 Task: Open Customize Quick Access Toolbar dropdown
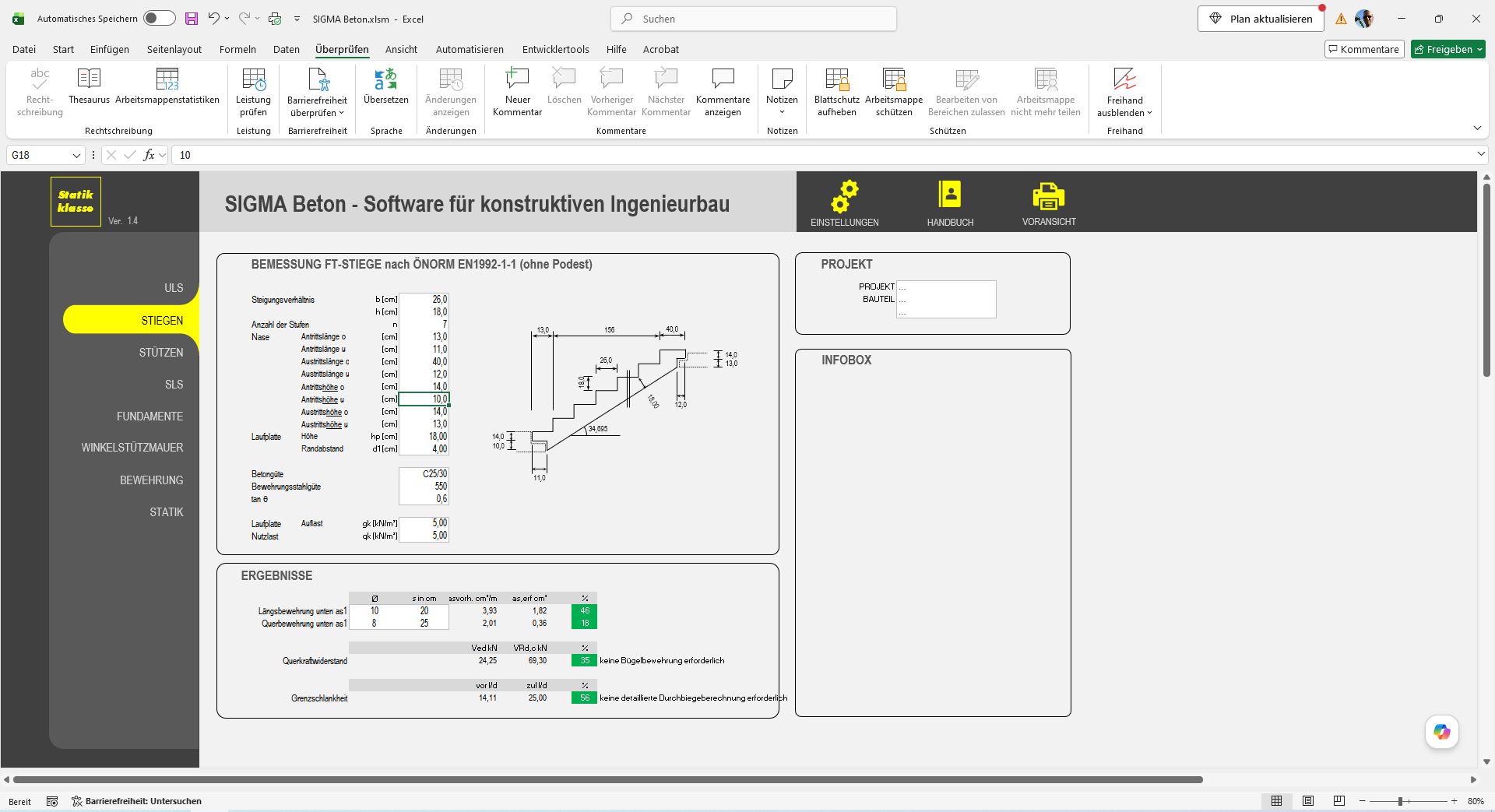(297, 19)
